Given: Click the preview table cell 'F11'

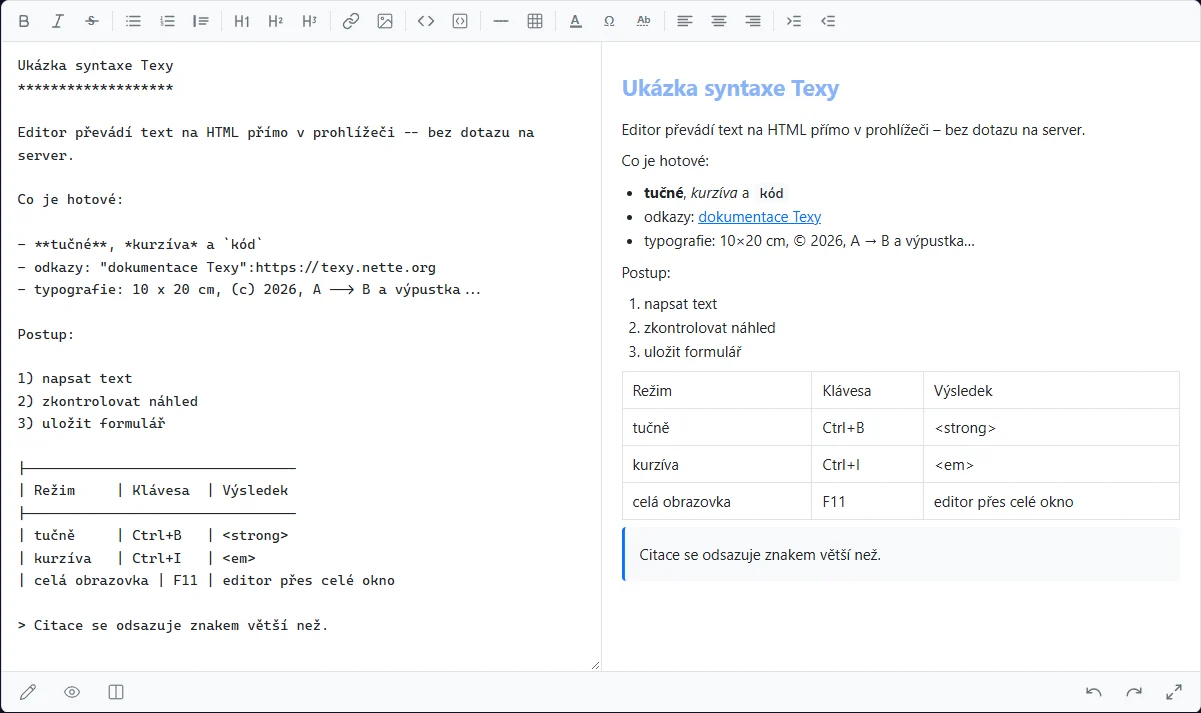Looking at the screenshot, I should pyautogui.click(x=867, y=501).
